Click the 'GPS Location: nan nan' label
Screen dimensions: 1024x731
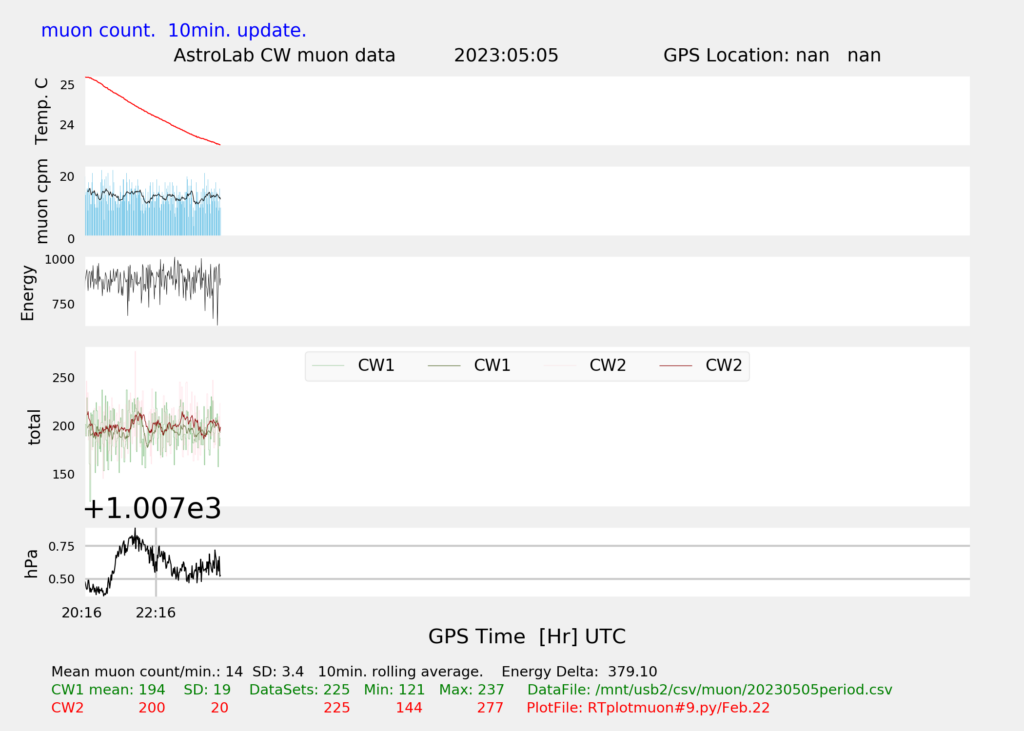pos(772,56)
